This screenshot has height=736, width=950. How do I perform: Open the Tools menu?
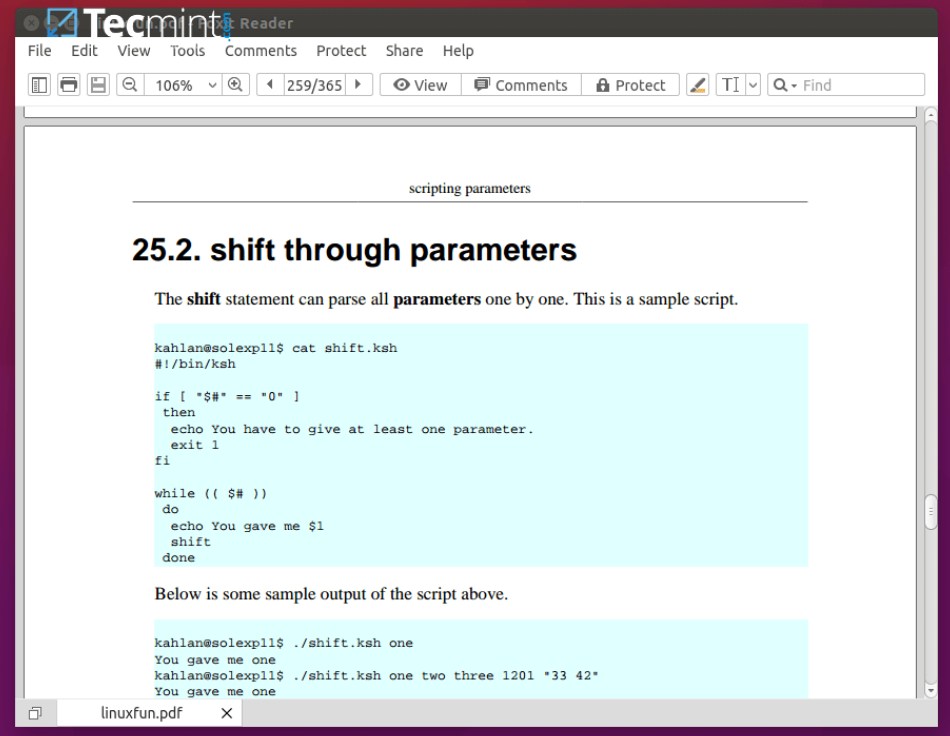[x=187, y=51]
